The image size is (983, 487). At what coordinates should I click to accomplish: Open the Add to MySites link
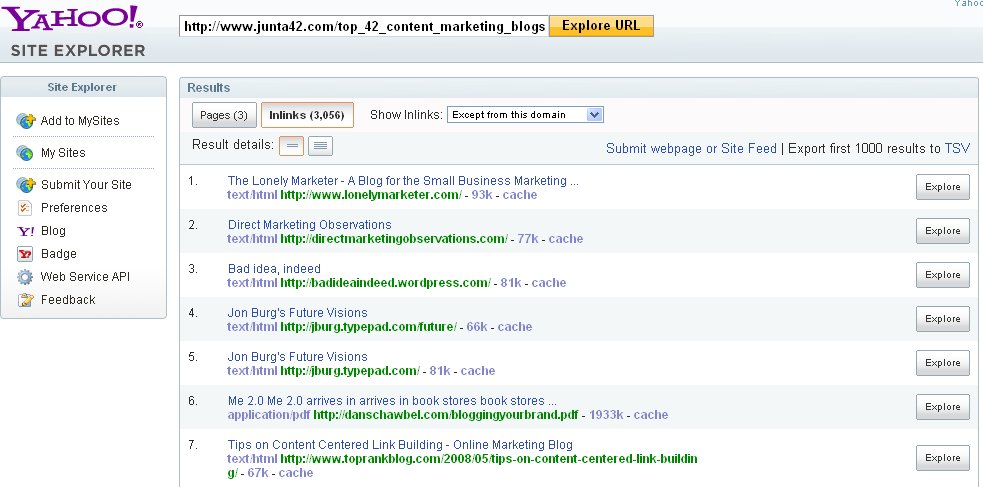[80, 121]
